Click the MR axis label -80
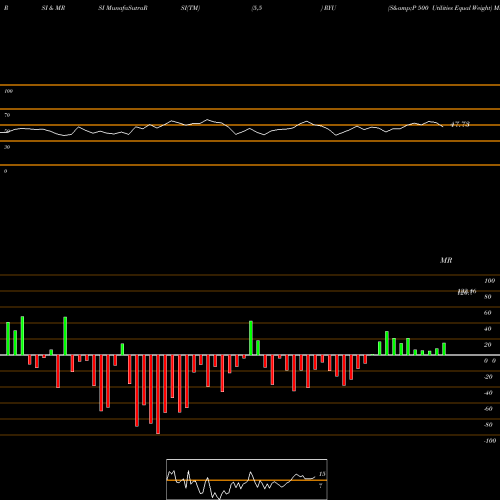 coord(488,425)
